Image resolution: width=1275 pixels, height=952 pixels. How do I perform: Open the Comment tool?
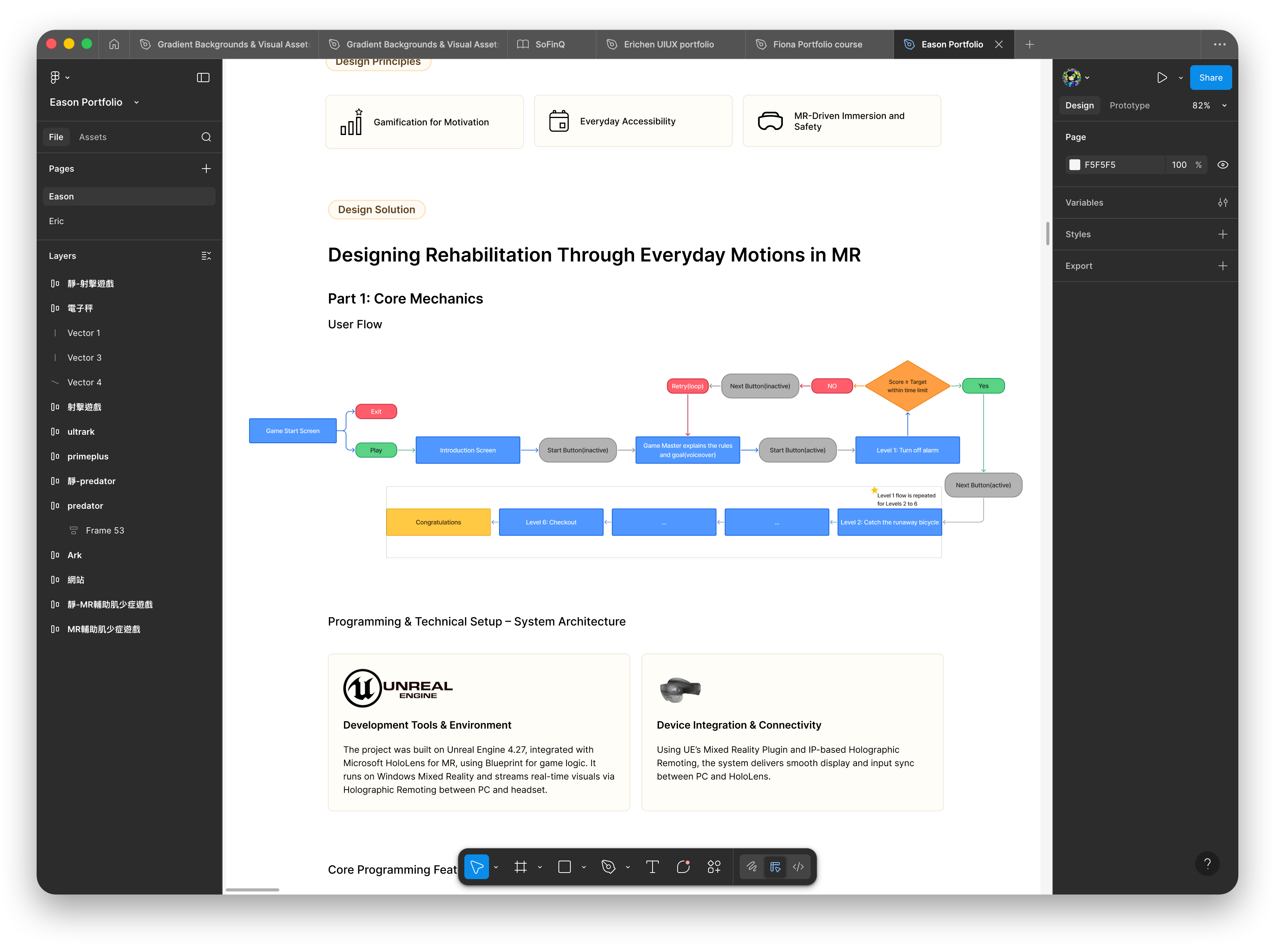[x=683, y=867]
